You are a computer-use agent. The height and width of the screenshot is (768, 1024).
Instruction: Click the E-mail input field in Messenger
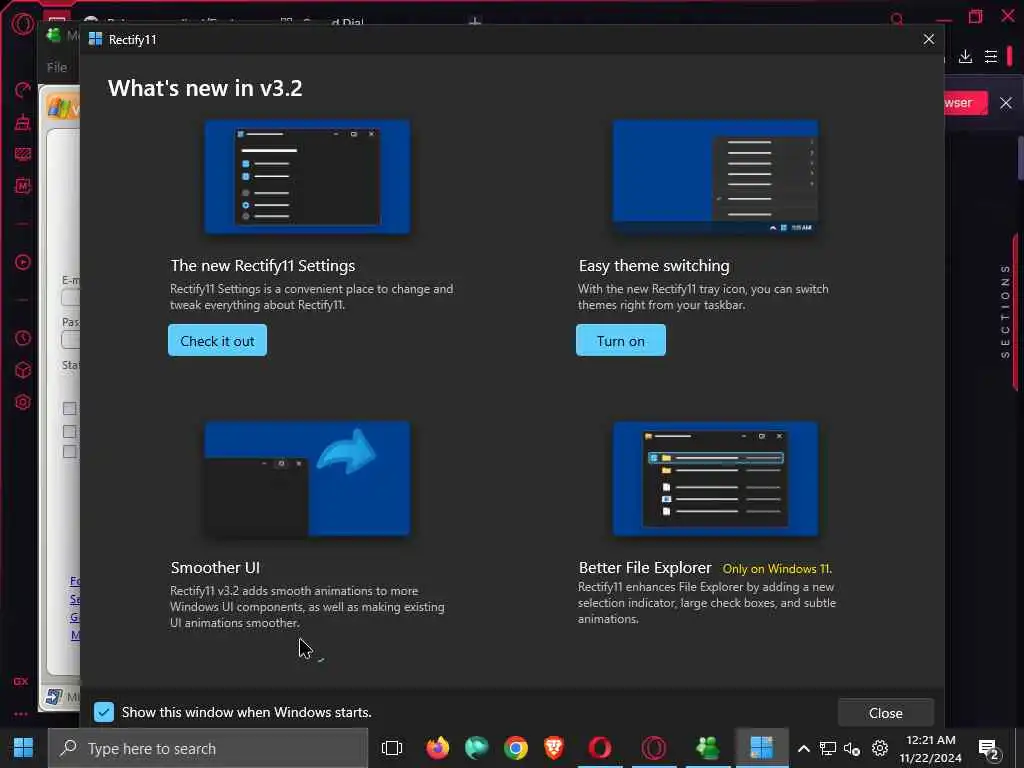pos(71,298)
